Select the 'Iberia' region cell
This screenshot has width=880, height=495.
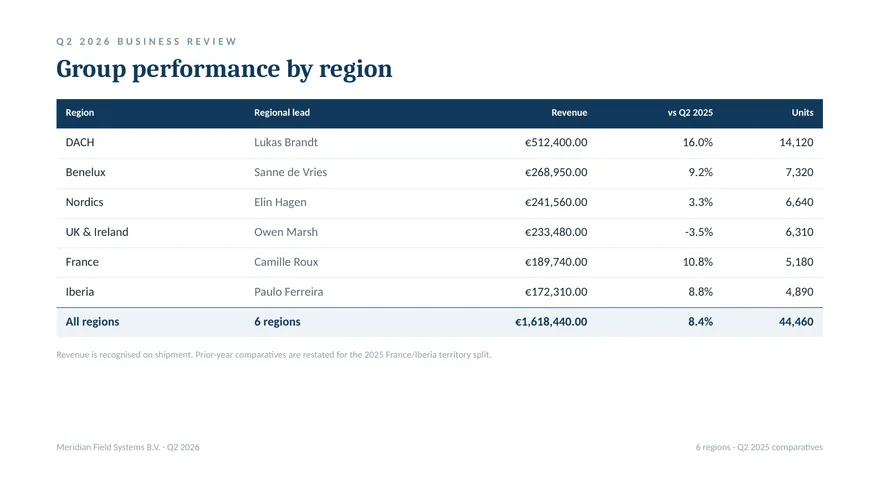click(x=80, y=292)
